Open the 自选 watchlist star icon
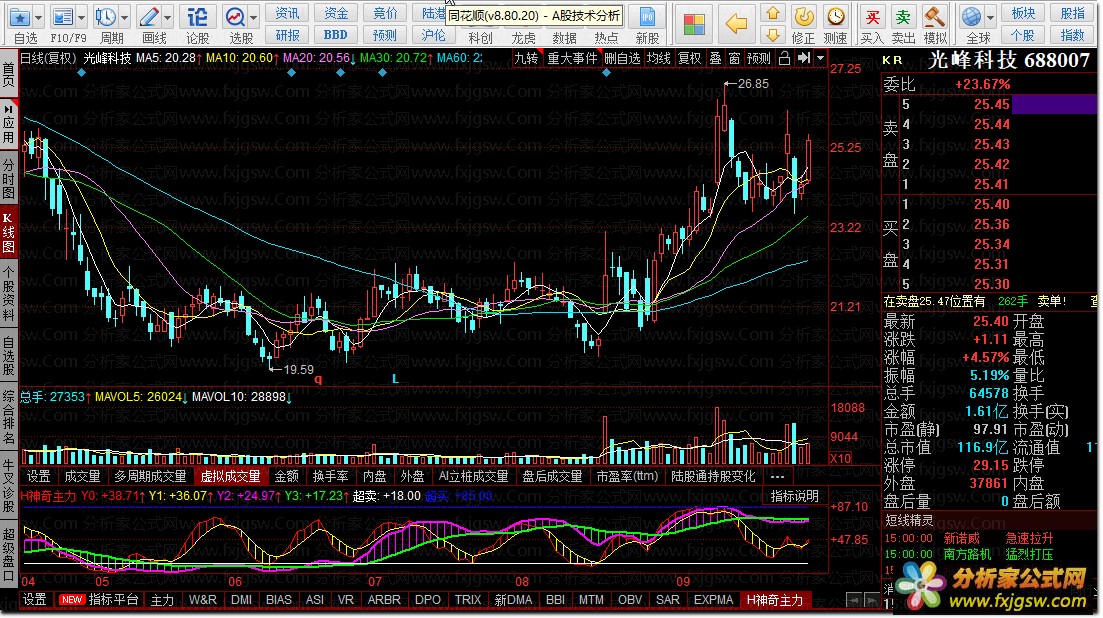1103x618 pixels. coord(20,17)
